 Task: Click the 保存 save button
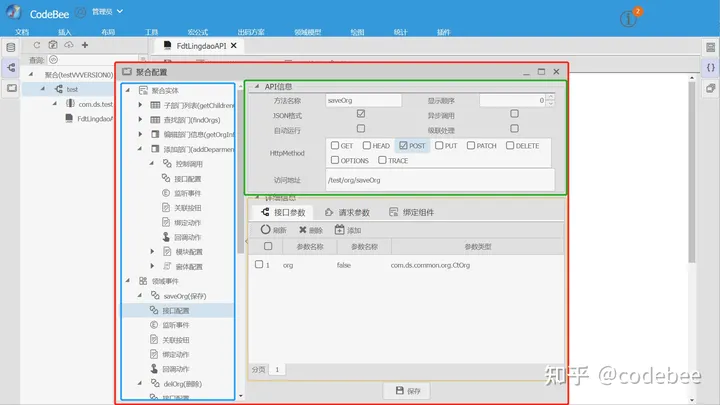pyautogui.click(x=407, y=391)
